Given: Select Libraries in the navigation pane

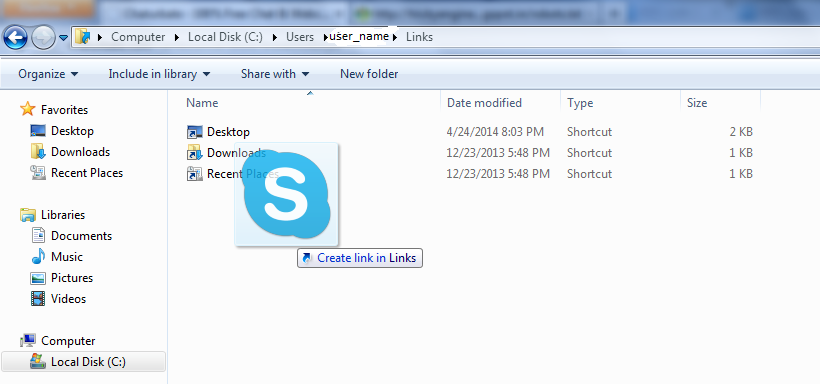Looking at the screenshot, I should click(63, 215).
